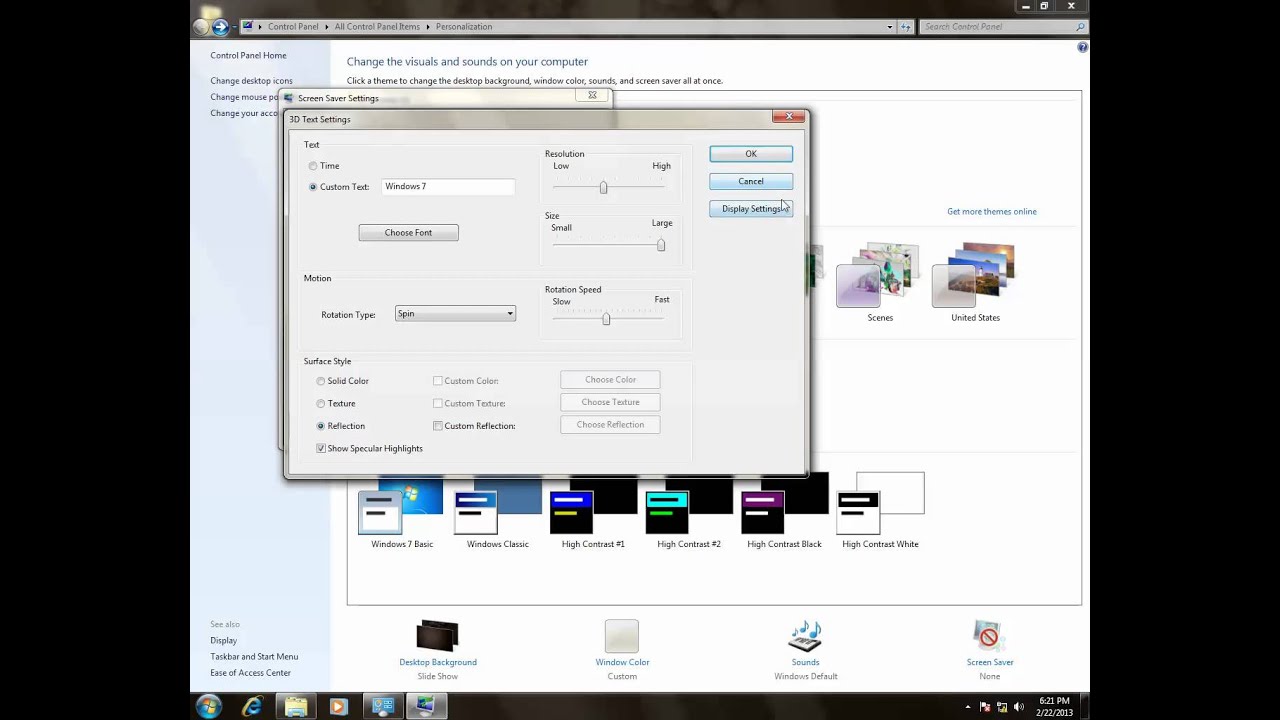
Task: Select the High Contrast #1 theme
Action: click(593, 513)
